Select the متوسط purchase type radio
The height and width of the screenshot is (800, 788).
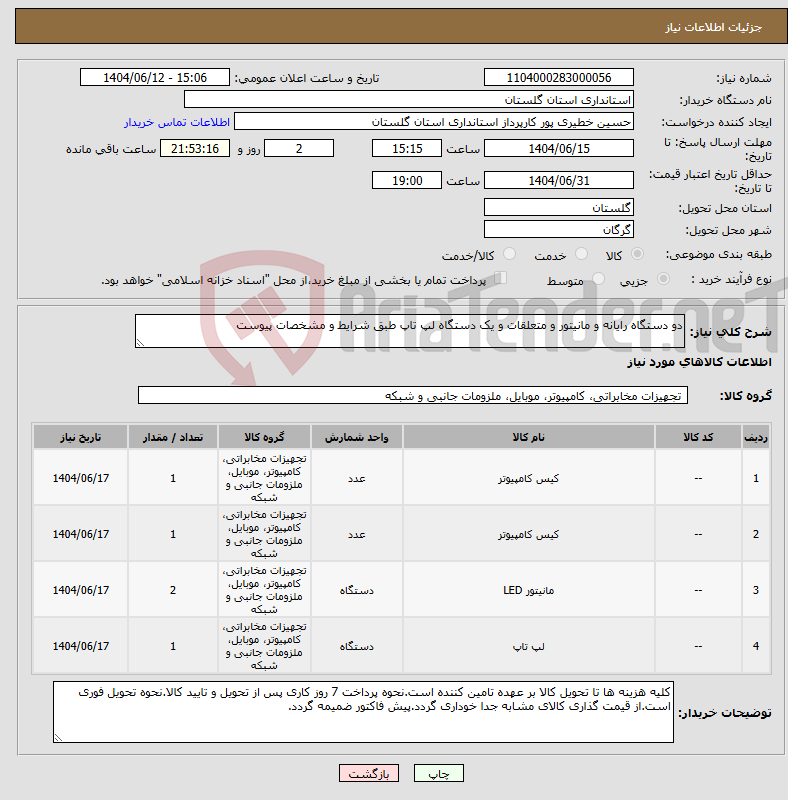[x=598, y=279]
